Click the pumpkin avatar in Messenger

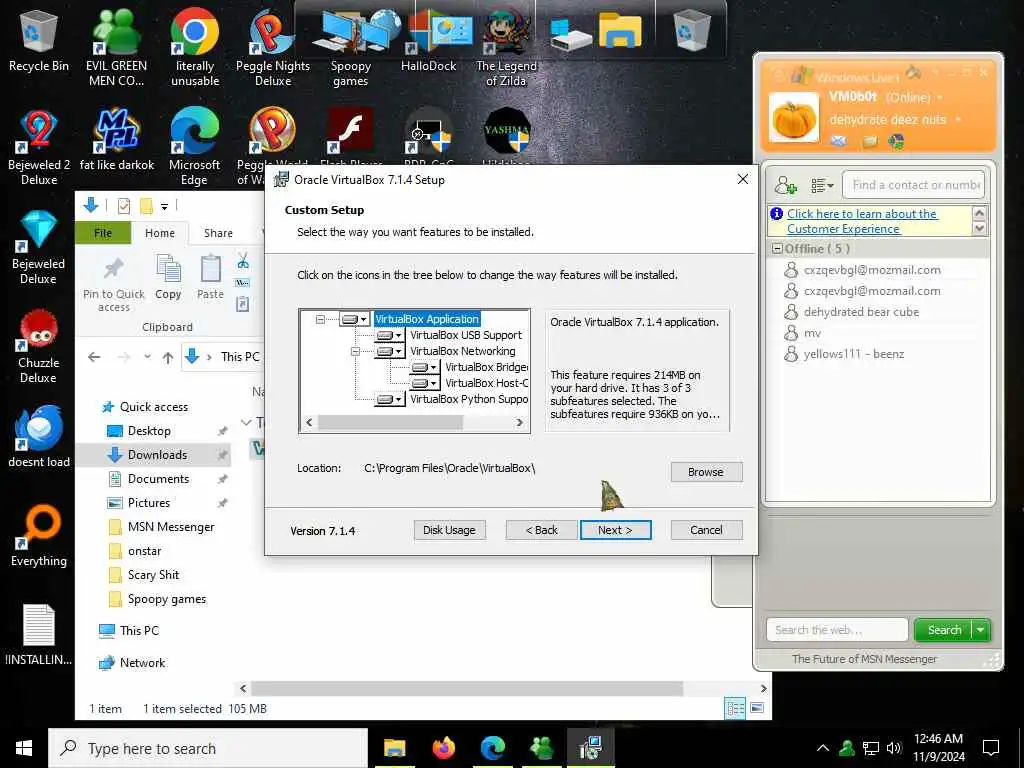tap(793, 118)
